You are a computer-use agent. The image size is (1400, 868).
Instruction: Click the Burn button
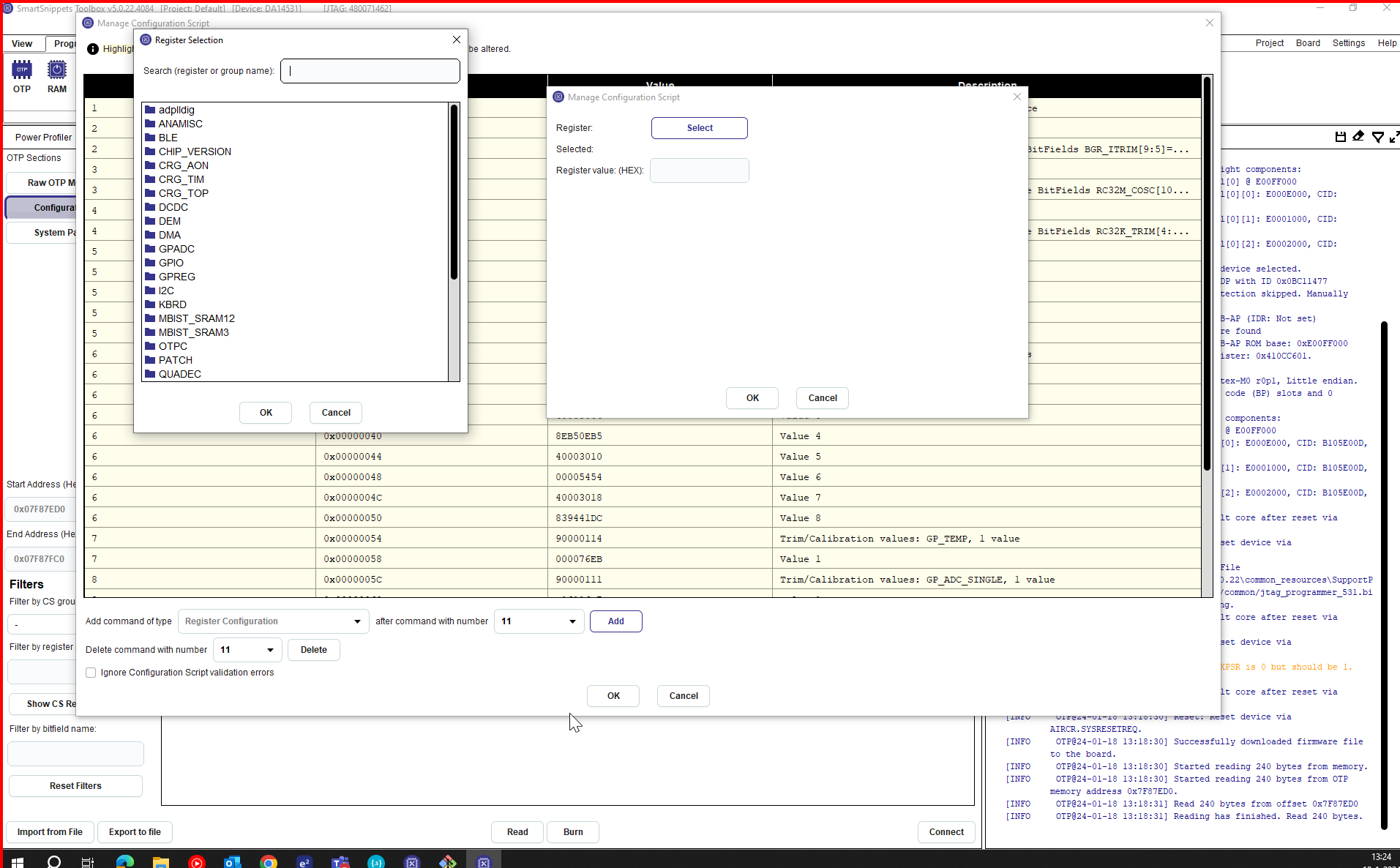[x=573, y=832]
